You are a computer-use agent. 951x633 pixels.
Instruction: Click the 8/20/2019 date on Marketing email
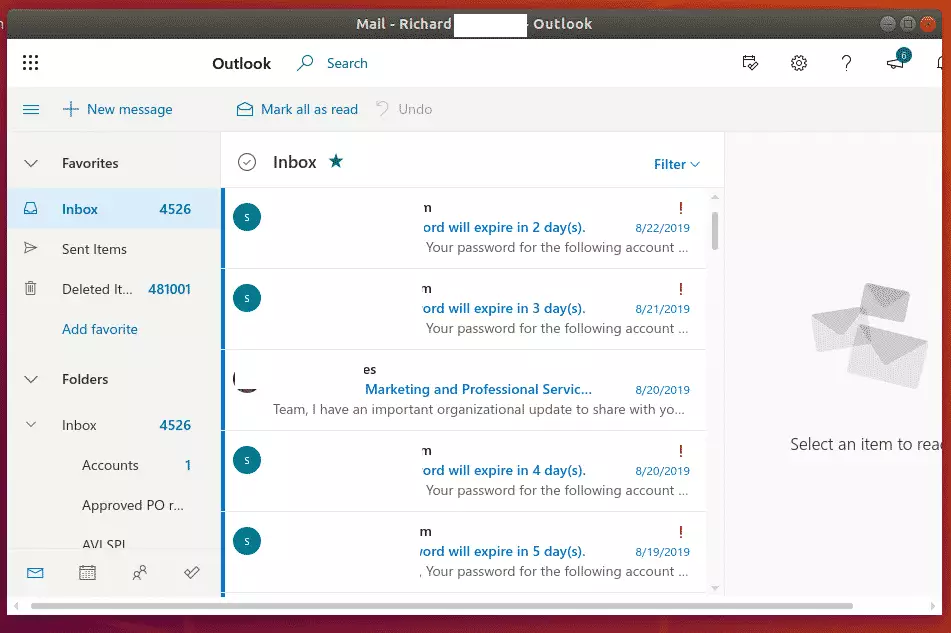click(662, 390)
